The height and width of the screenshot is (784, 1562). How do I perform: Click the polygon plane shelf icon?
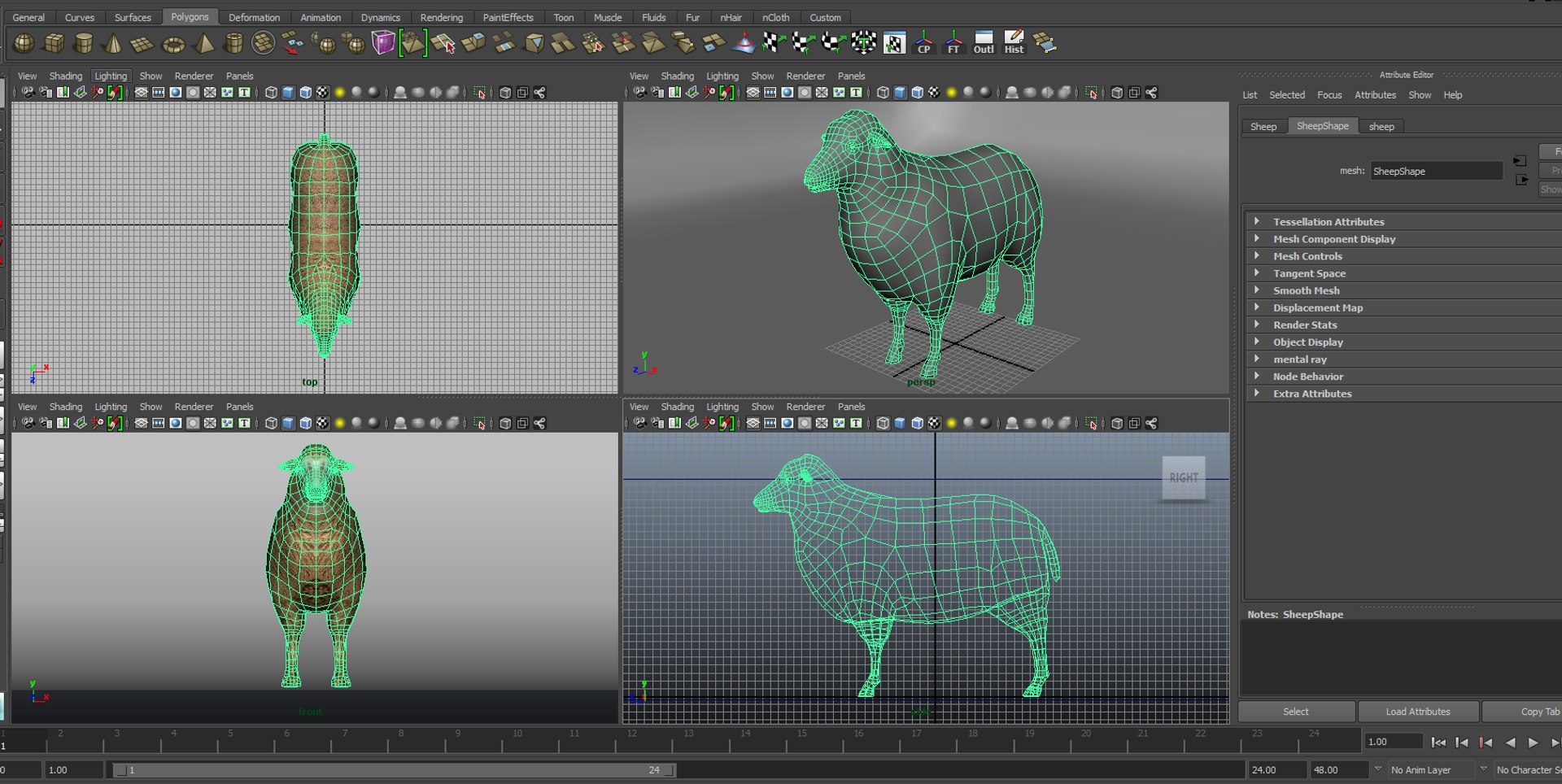[x=143, y=44]
